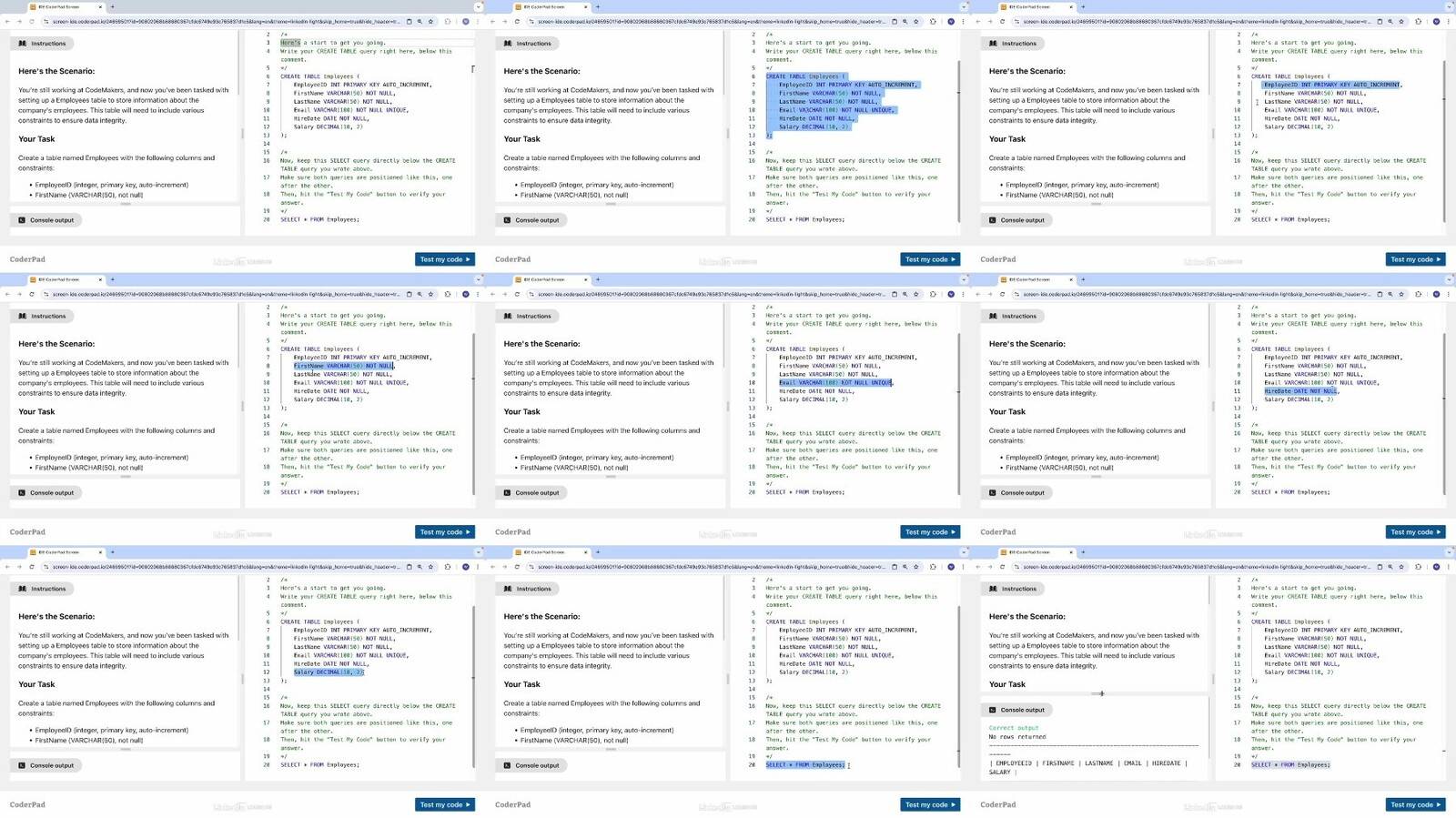Click the highlighted HireDate DATE NOT NULL line
The height and width of the screenshot is (818, 1456).
(x=1300, y=391)
